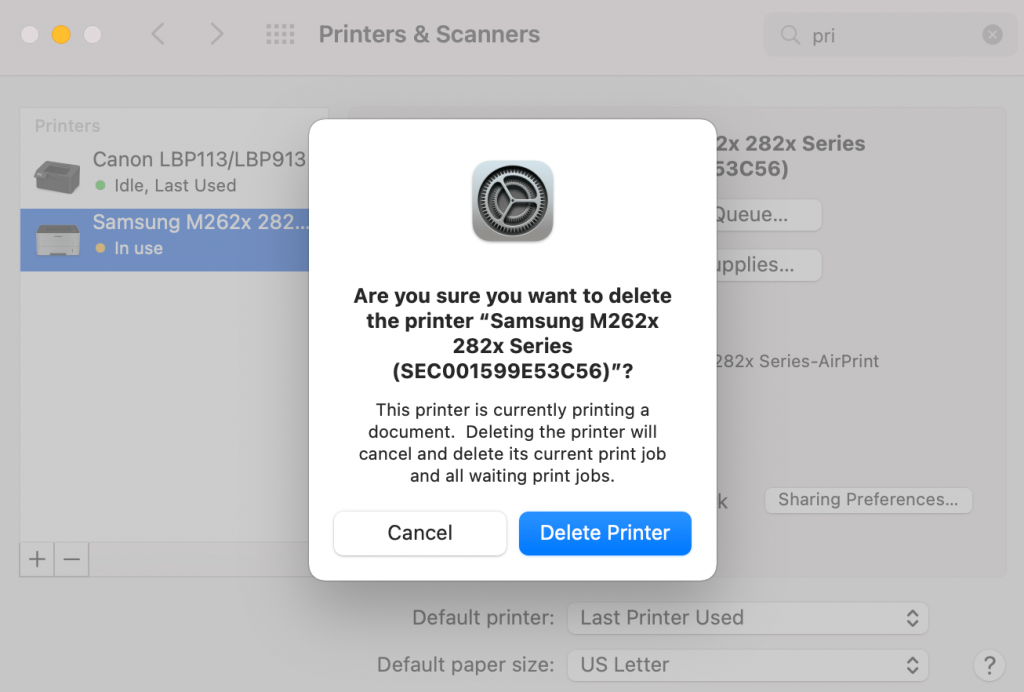Image resolution: width=1024 pixels, height=692 pixels.
Task: Open the Default paper size dropdown
Action: pos(748,665)
